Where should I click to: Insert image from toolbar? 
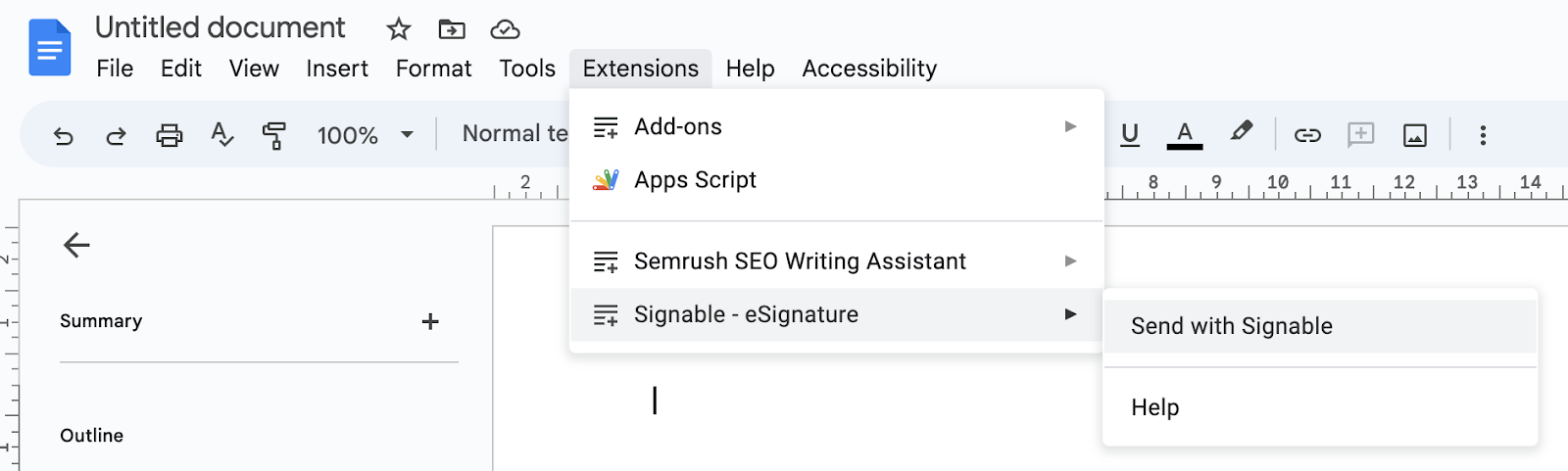(1414, 135)
